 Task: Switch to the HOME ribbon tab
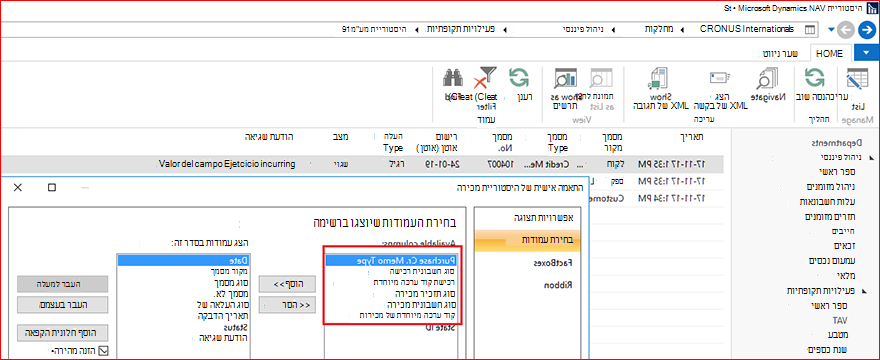click(829, 54)
